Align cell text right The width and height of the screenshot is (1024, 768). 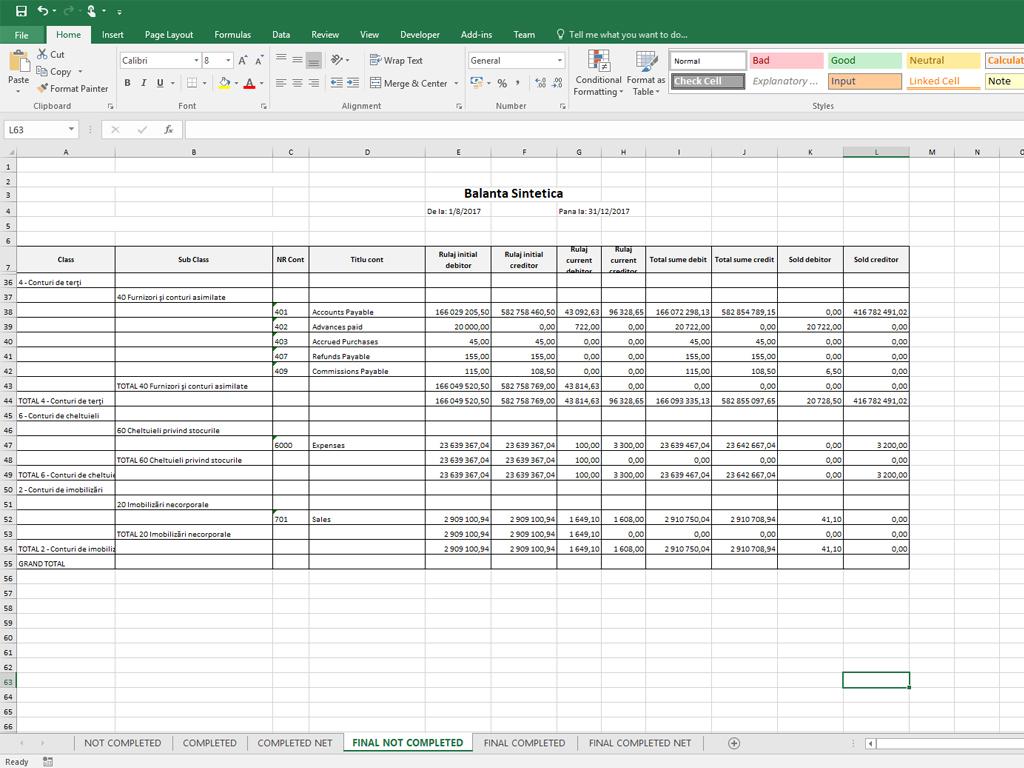coord(314,83)
